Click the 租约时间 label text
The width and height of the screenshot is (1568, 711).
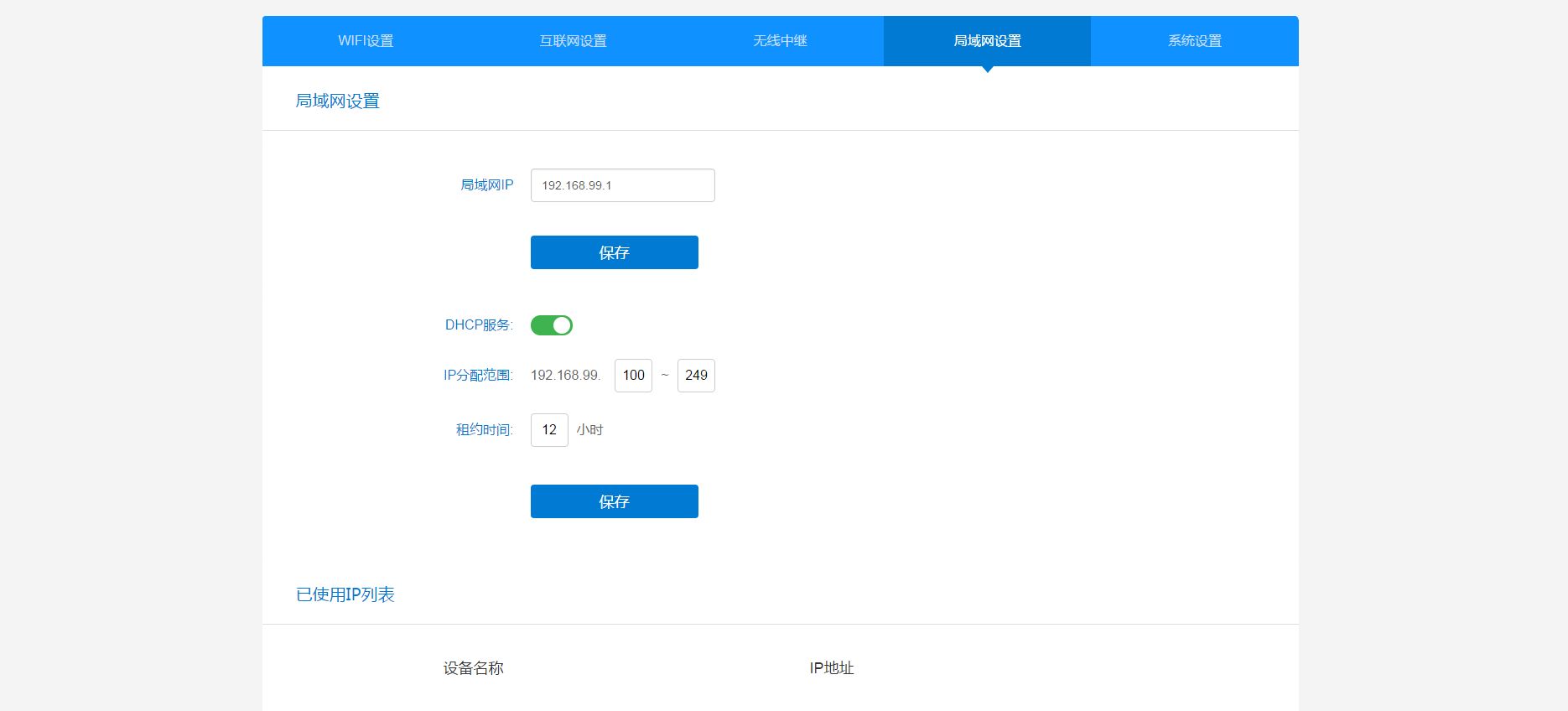pos(484,430)
